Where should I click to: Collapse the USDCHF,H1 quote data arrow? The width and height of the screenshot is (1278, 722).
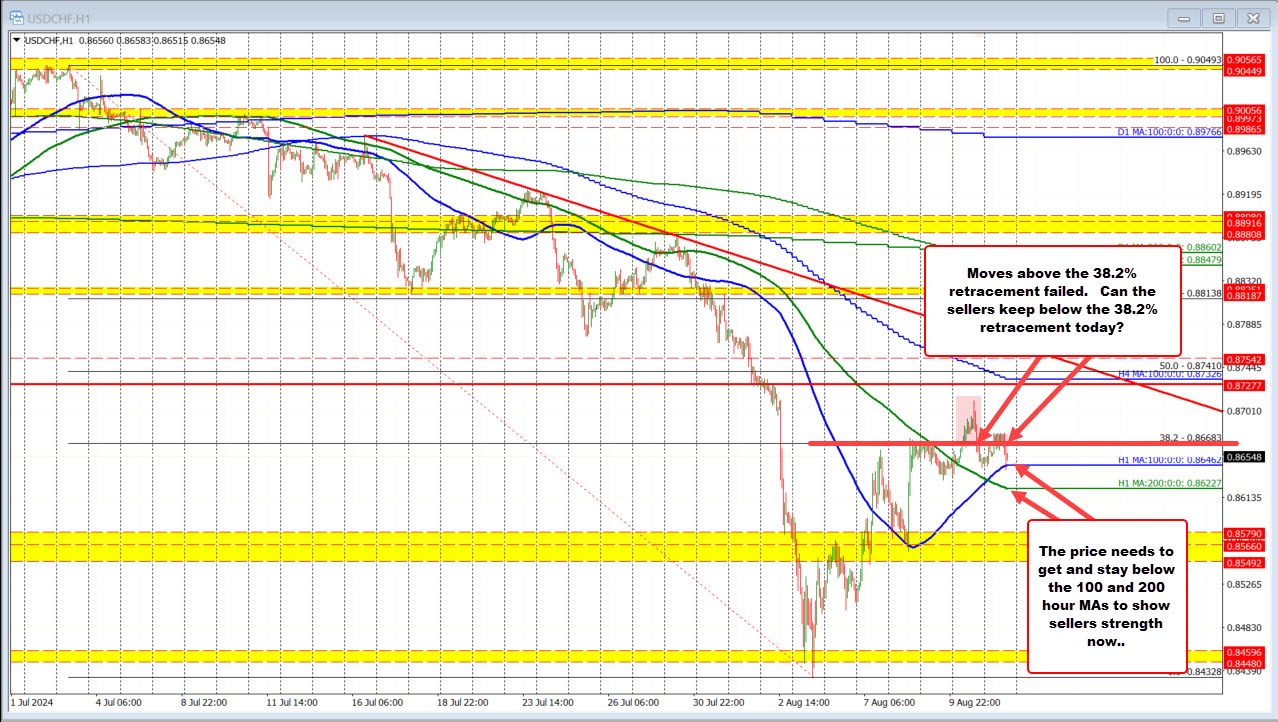[x=17, y=41]
